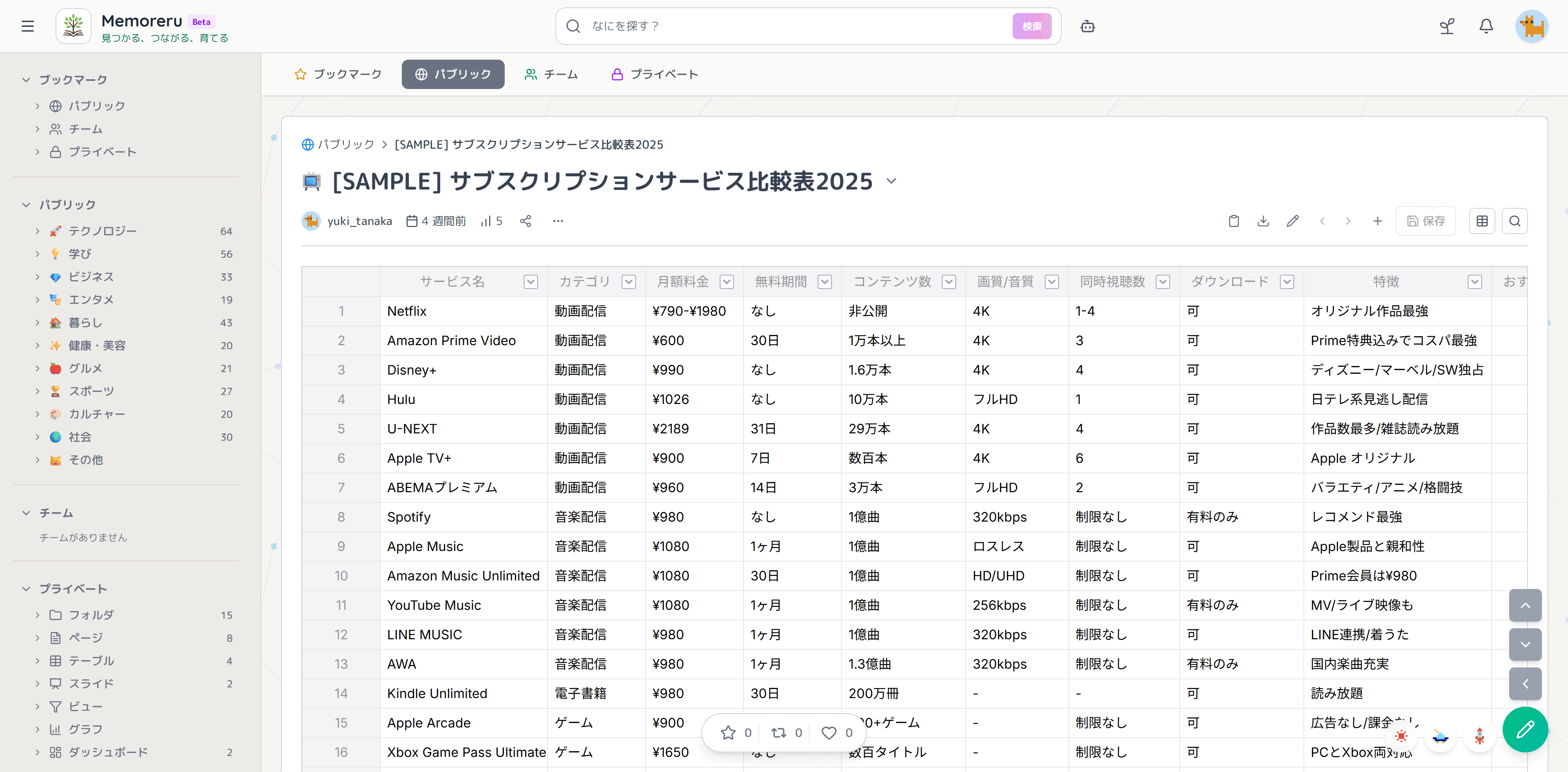Open ビジネス category in sidebar
This screenshot has width=1568, height=772.
tap(91, 277)
